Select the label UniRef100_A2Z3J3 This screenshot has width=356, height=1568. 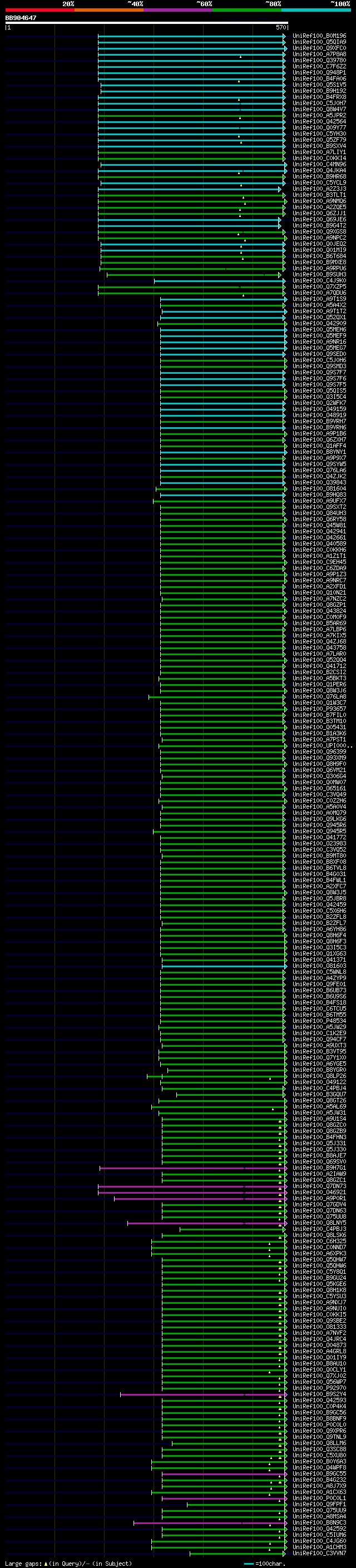pyautogui.click(x=319, y=189)
